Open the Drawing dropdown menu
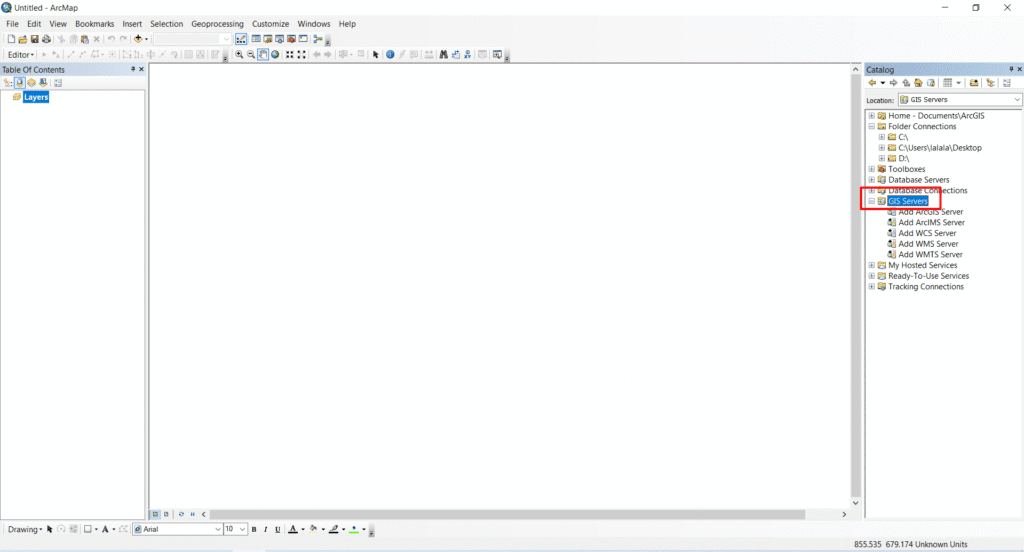1024x552 pixels. 24,530
